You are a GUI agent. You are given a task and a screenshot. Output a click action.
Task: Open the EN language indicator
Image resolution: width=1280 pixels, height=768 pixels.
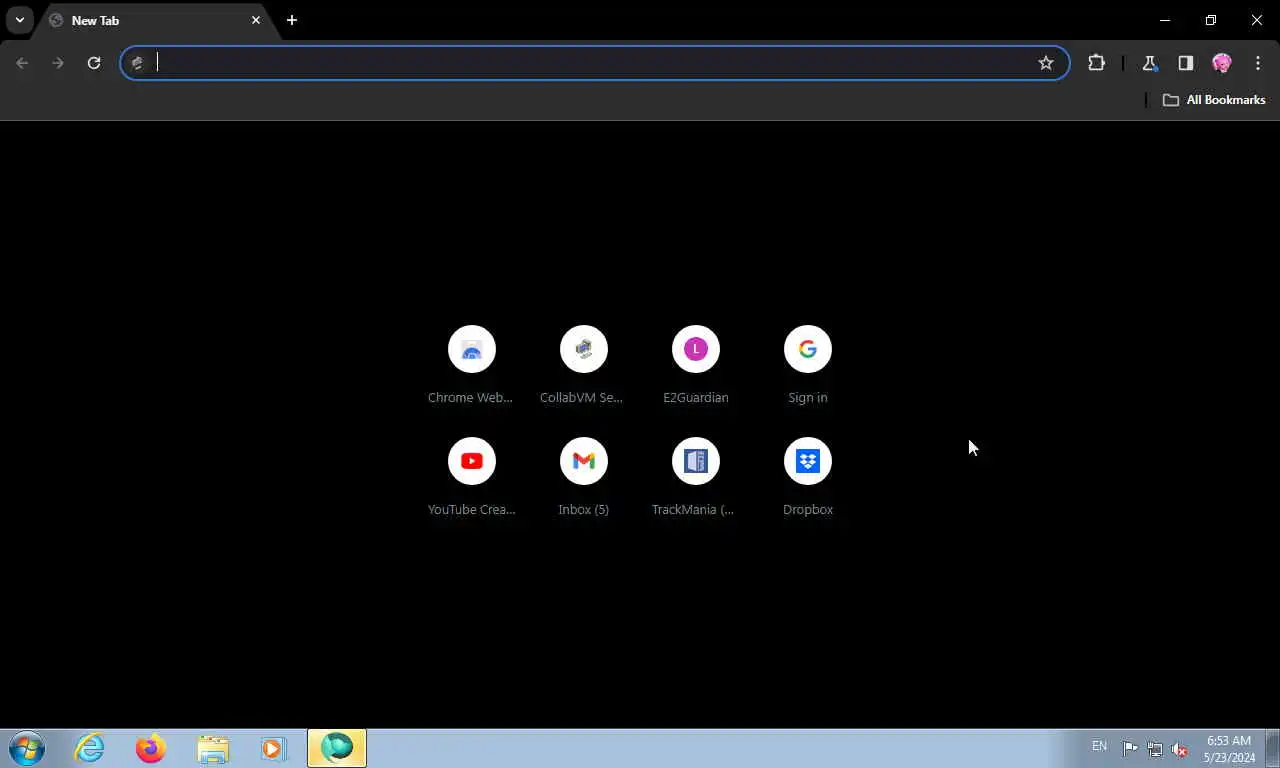[1099, 746]
